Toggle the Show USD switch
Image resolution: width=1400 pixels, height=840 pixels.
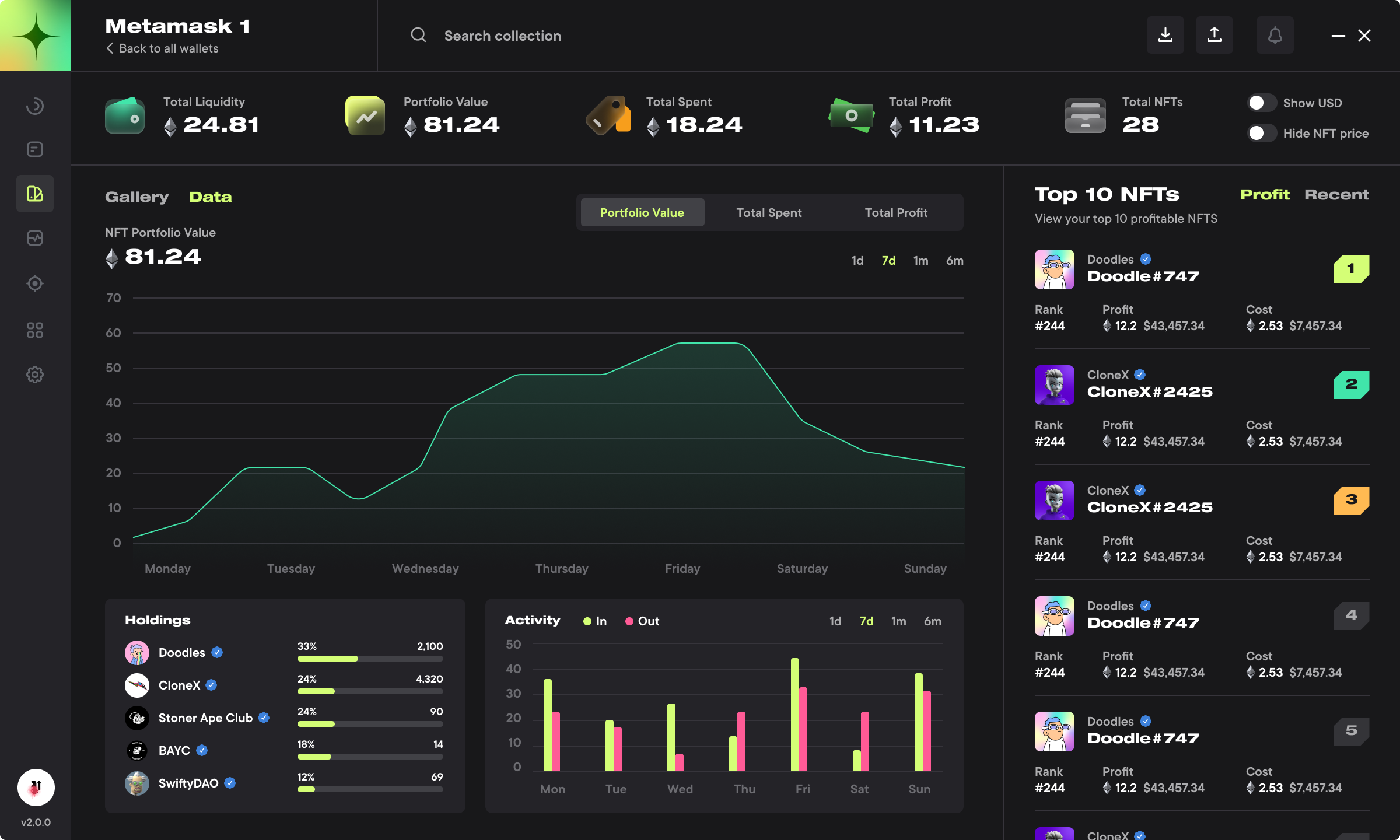(x=1262, y=103)
